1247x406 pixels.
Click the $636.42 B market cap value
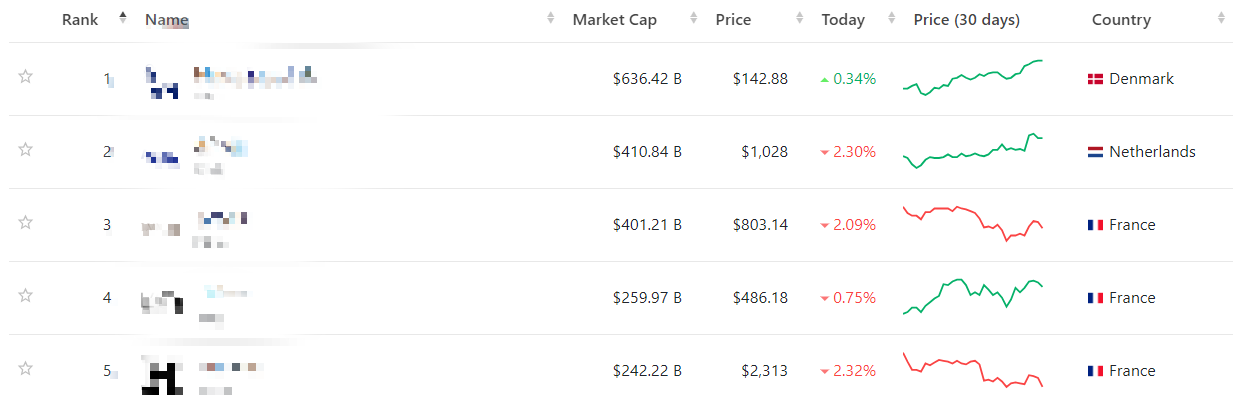pyautogui.click(x=647, y=79)
